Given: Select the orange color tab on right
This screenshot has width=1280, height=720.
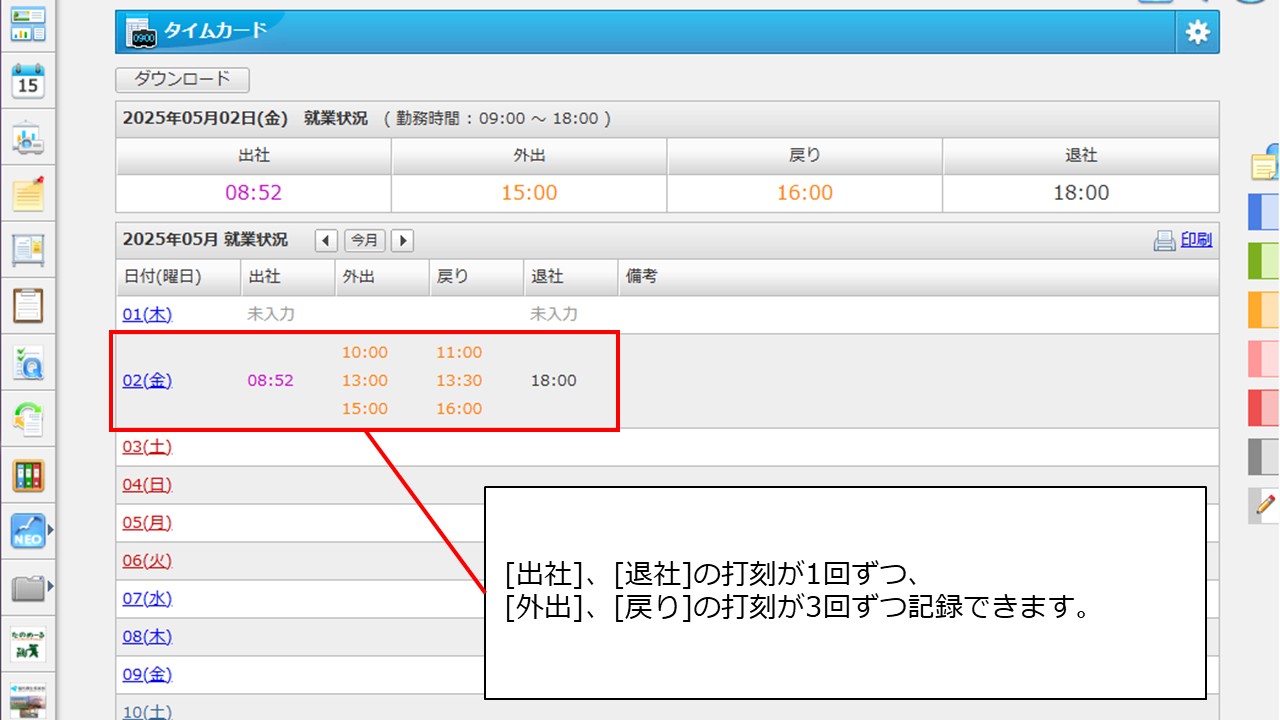Looking at the screenshot, I should click(1264, 309).
